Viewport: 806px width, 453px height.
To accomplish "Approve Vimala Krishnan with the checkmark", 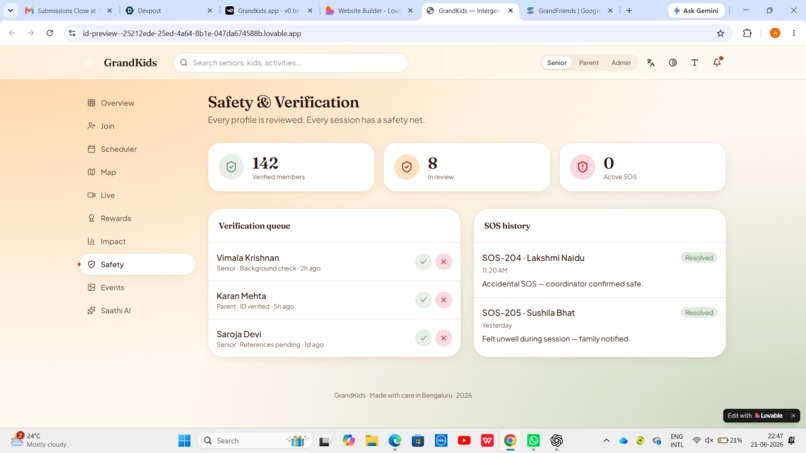I will coord(423,262).
